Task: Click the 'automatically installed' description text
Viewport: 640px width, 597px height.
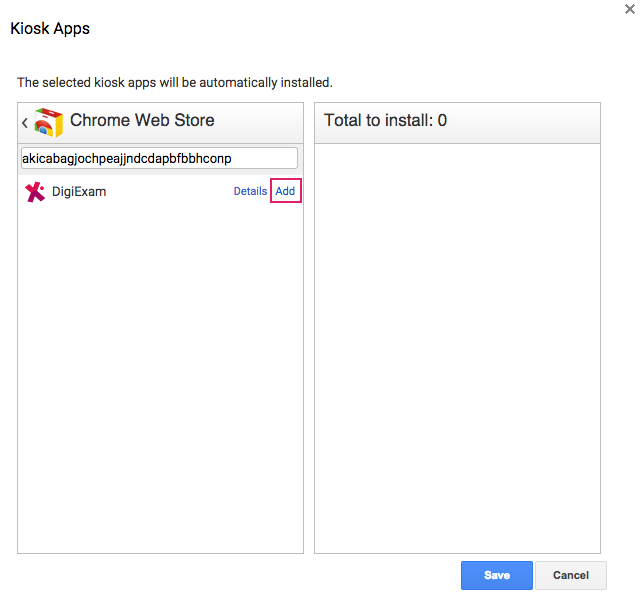Action: coord(175,82)
